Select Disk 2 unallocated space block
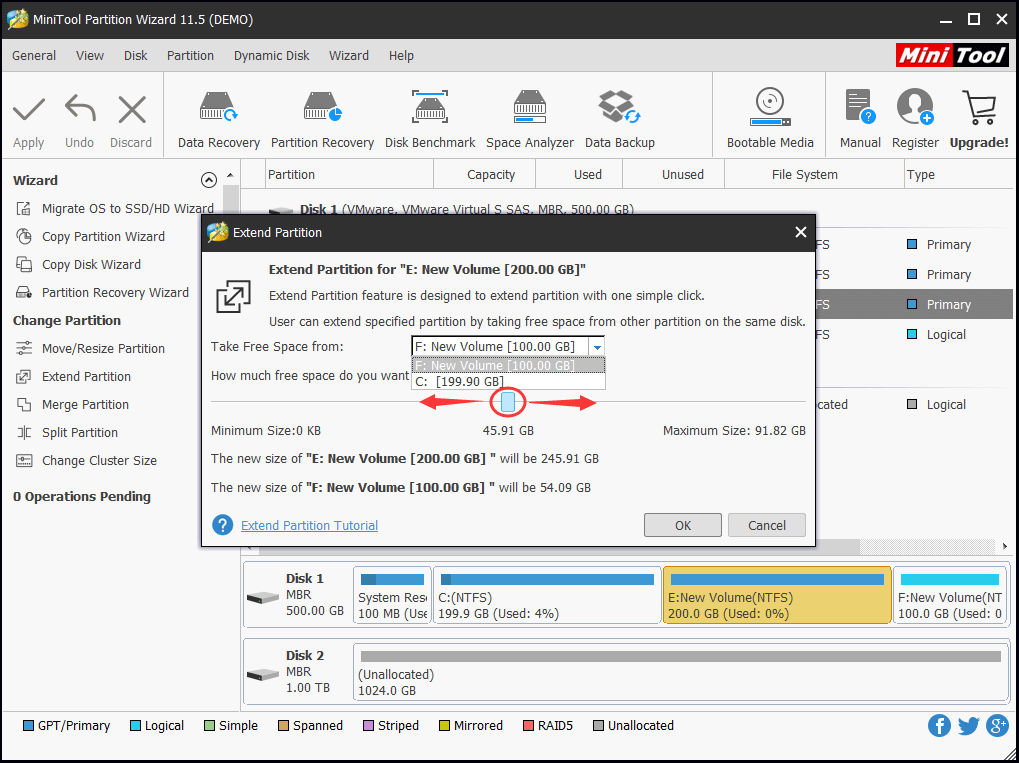The height and width of the screenshot is (763, 1019). [680, 673]
